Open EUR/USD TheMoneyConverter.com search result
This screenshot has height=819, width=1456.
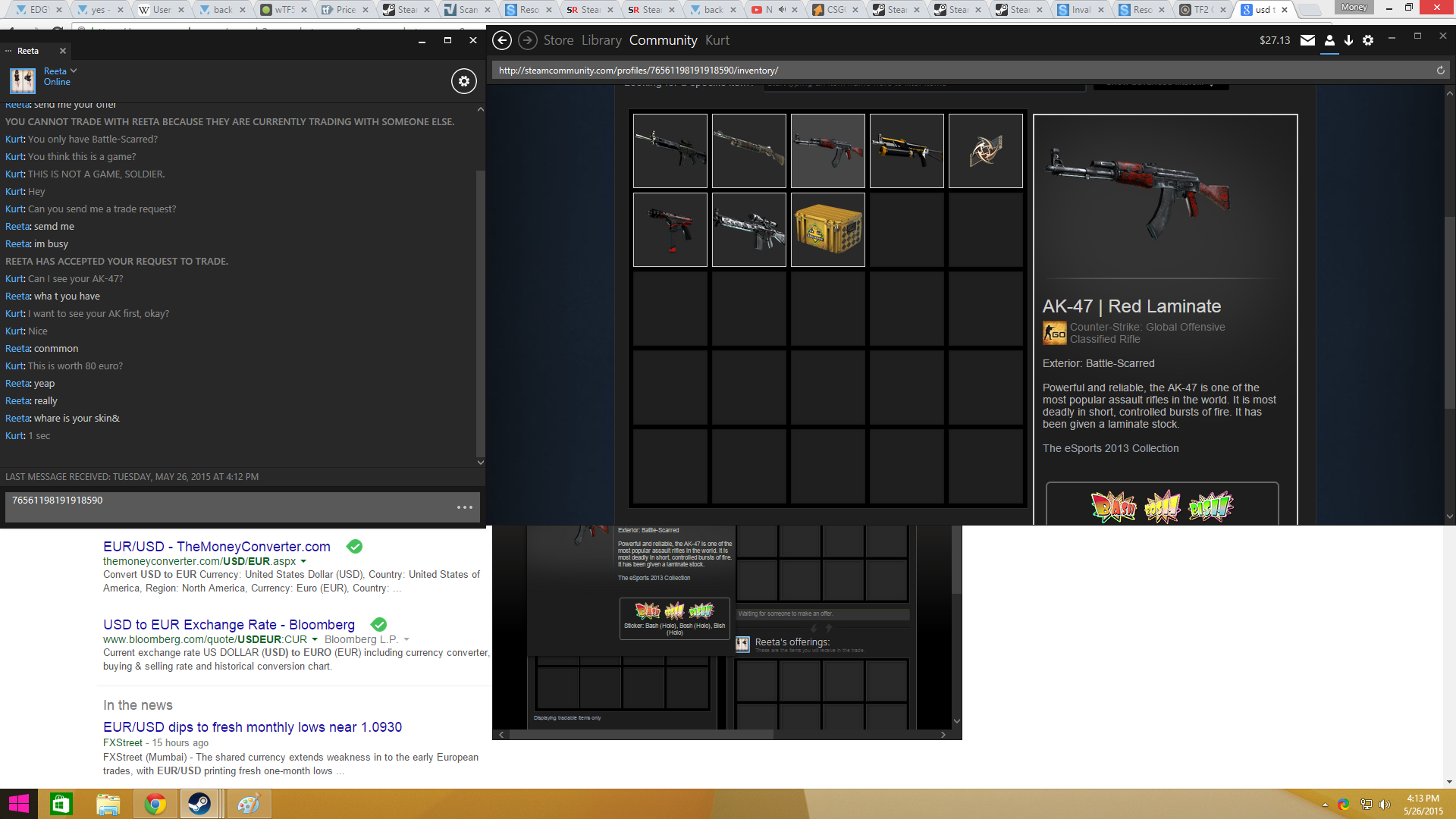pos(217,547)
